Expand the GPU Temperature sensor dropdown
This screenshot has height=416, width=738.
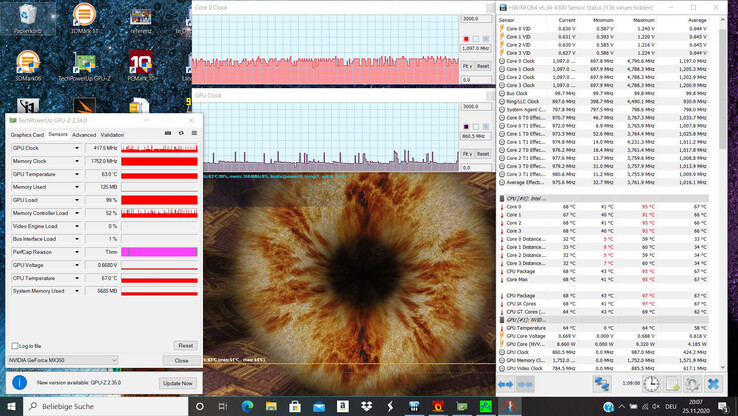pos(77,174)
